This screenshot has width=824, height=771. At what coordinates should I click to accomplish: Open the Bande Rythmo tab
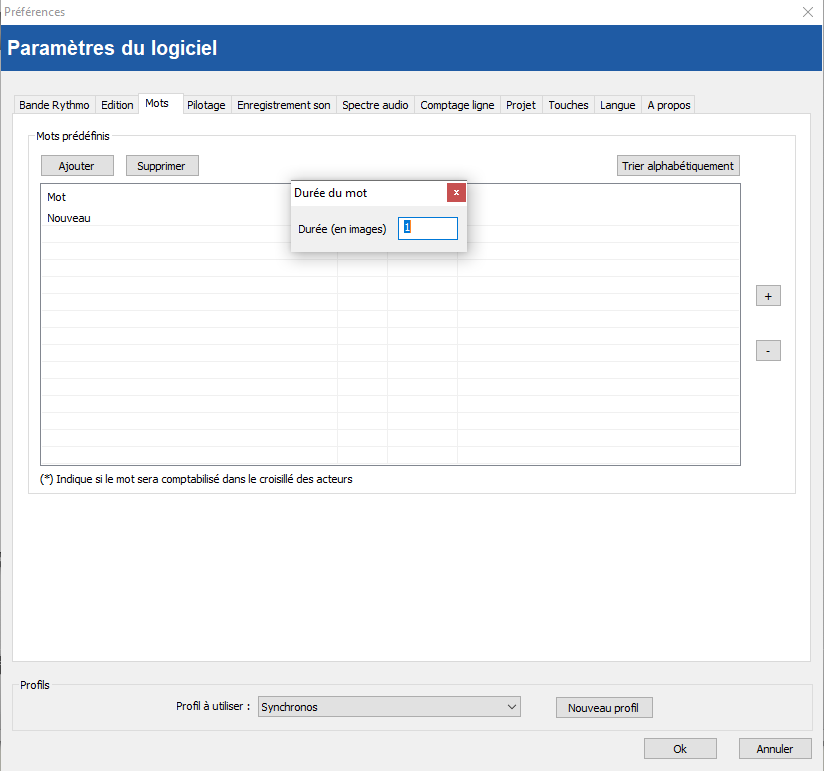point(54,105)
